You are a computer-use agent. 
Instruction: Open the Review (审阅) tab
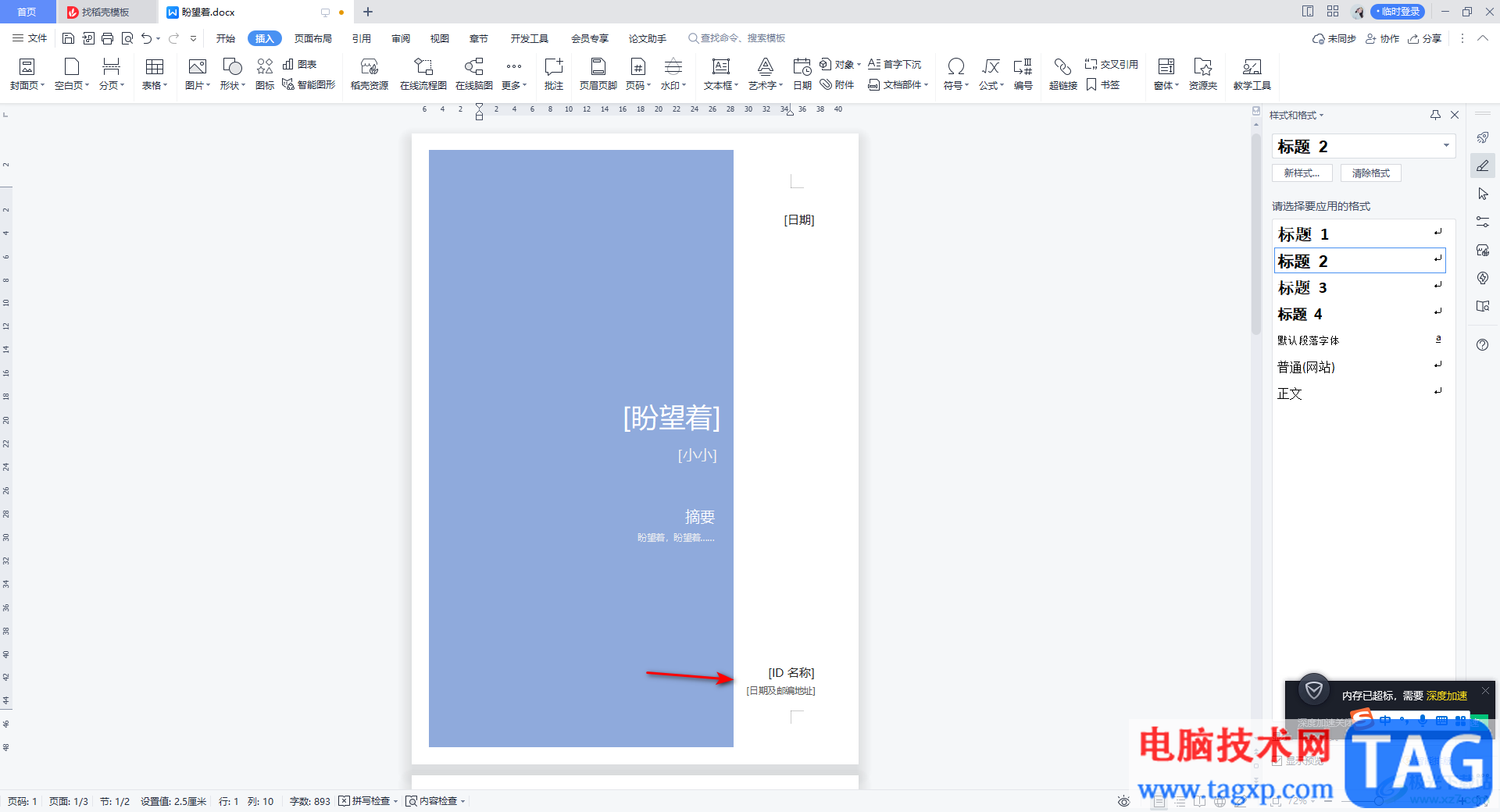pyautogui.click(x=401, y=38)
